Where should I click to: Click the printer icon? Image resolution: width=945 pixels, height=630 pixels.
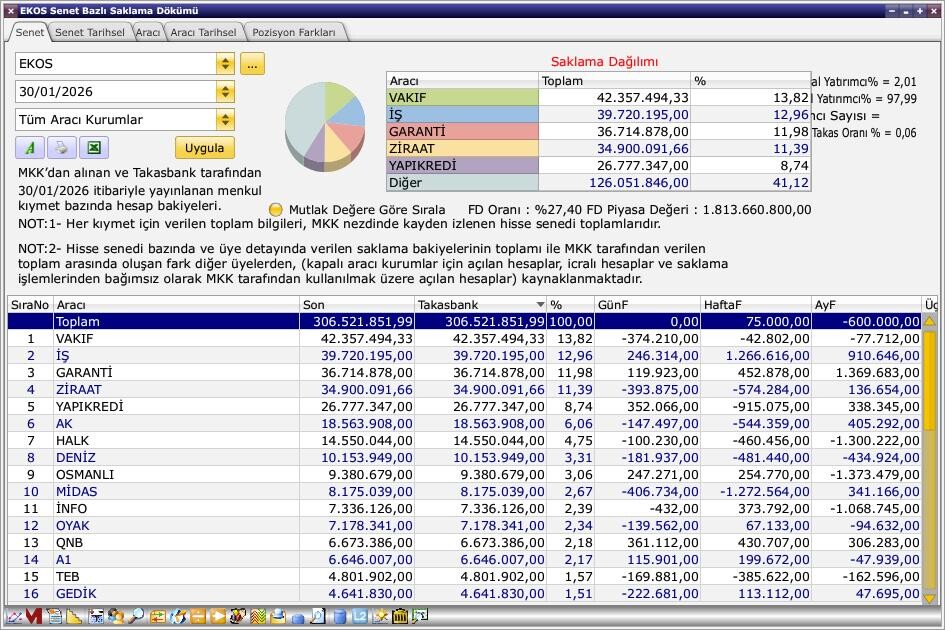(61, 148)
